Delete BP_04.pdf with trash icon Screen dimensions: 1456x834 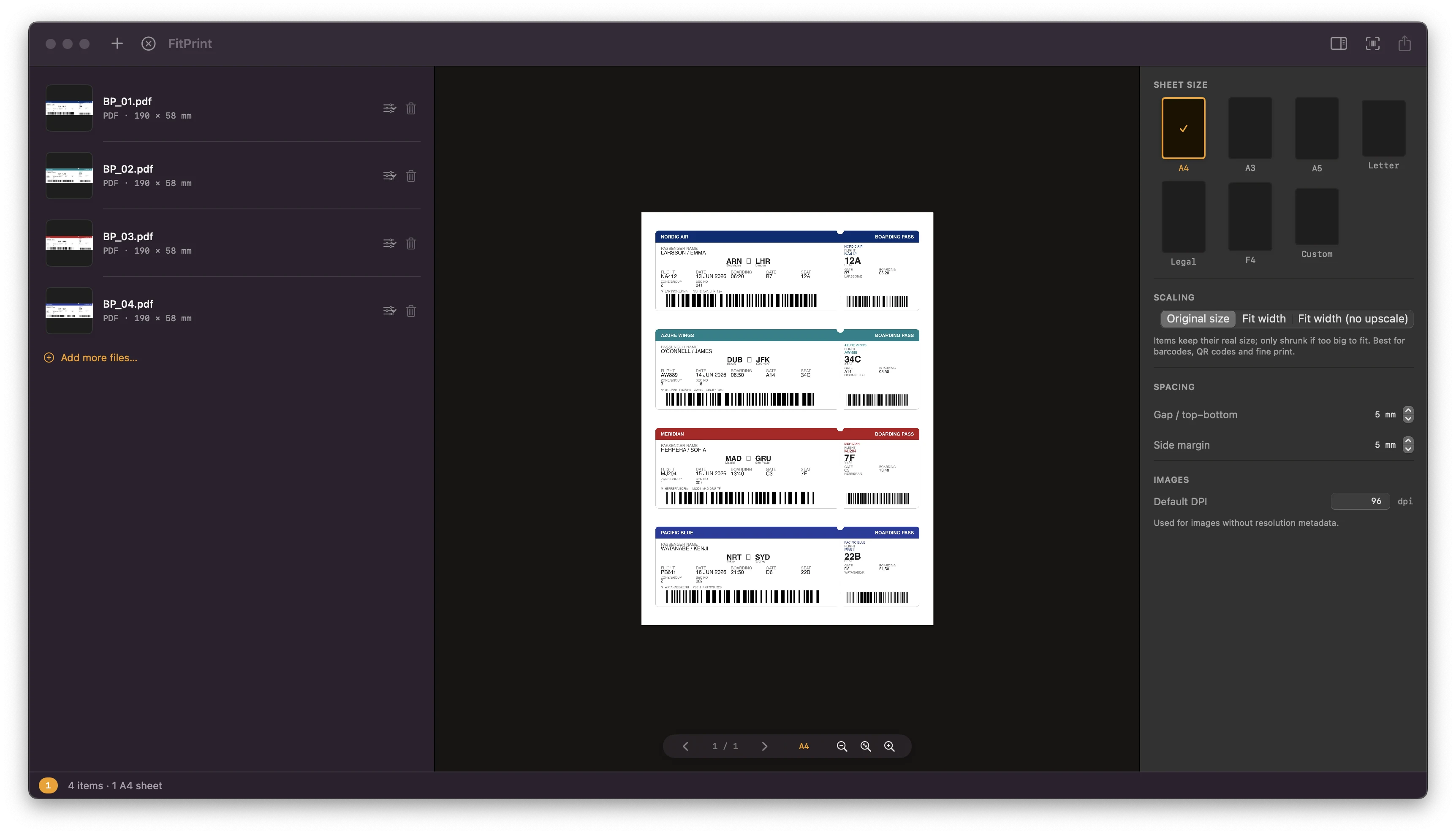click(x=411, y=311)
